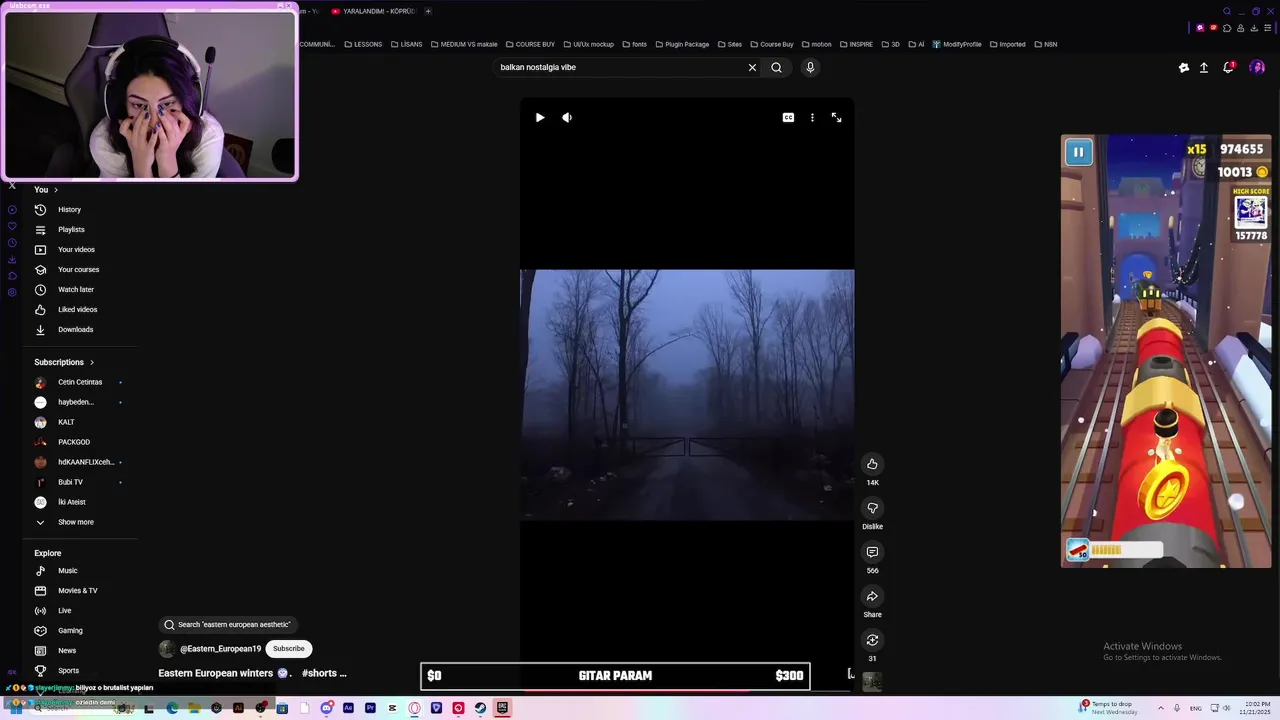Open the LESSONS bookmark folder
Viewport: 1280px width, 720px height.
[363, 44]
